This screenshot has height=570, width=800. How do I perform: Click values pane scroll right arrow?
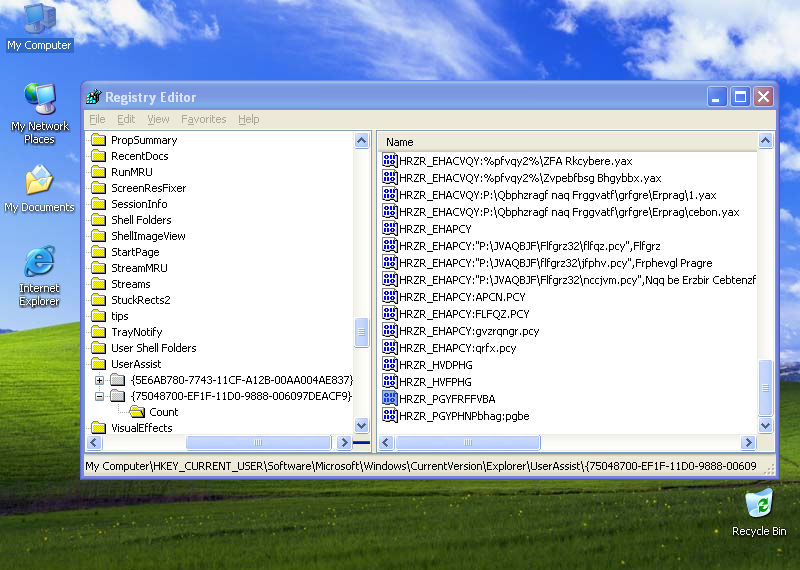tap(748, 442)
